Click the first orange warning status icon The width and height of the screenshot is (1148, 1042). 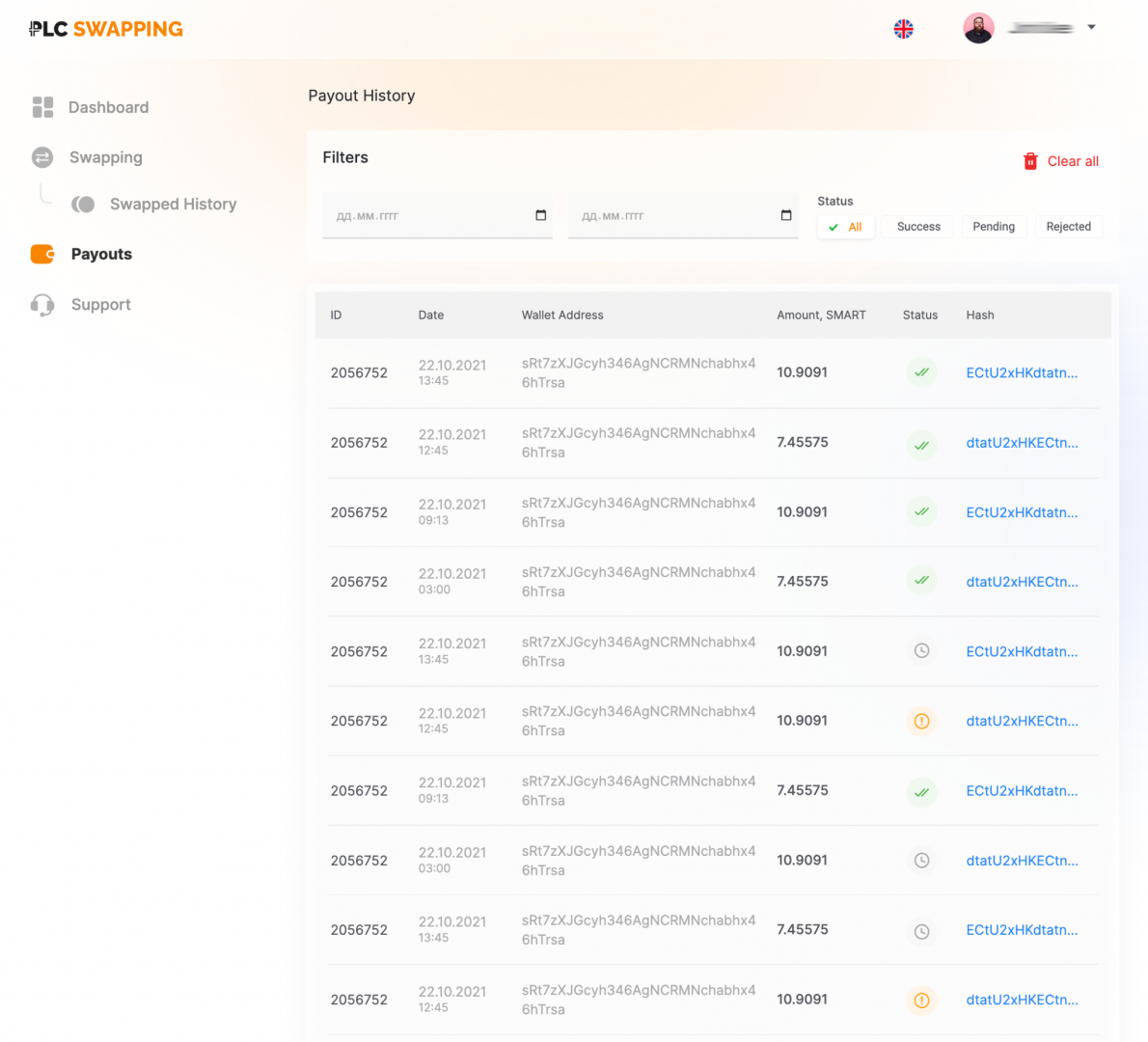[x=921, y=721]
